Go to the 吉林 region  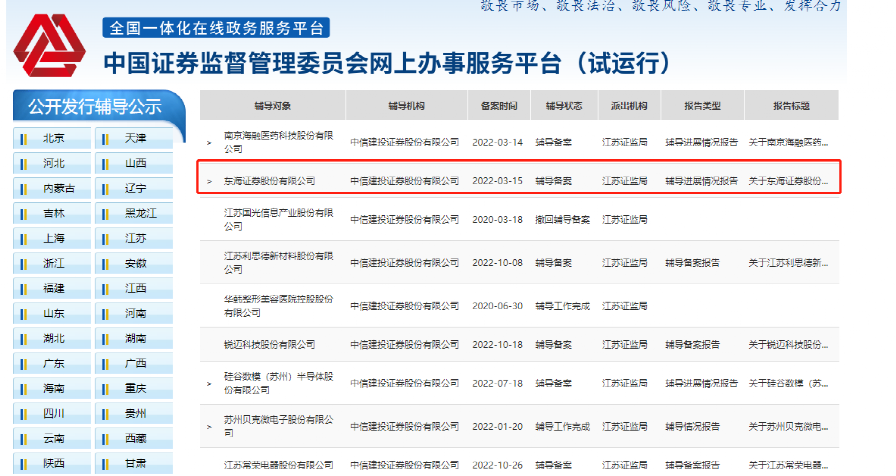point(52,214)
